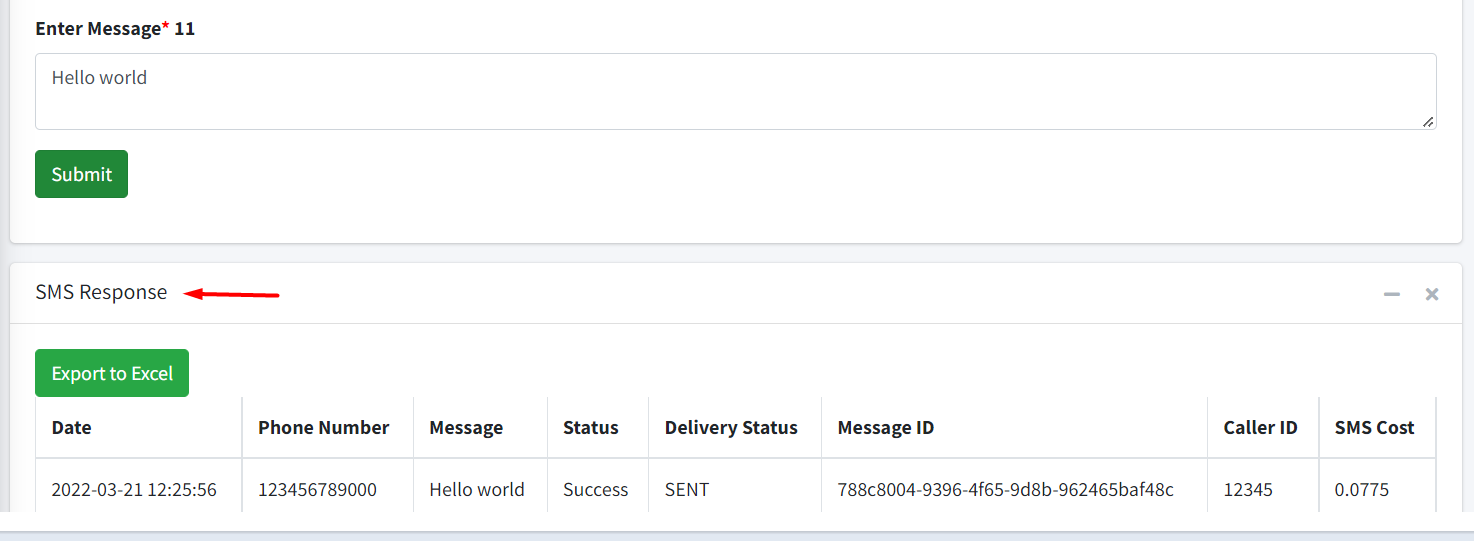
Task: Click the 0.0775 SMS cost cell
Action: click(1361, 489)
